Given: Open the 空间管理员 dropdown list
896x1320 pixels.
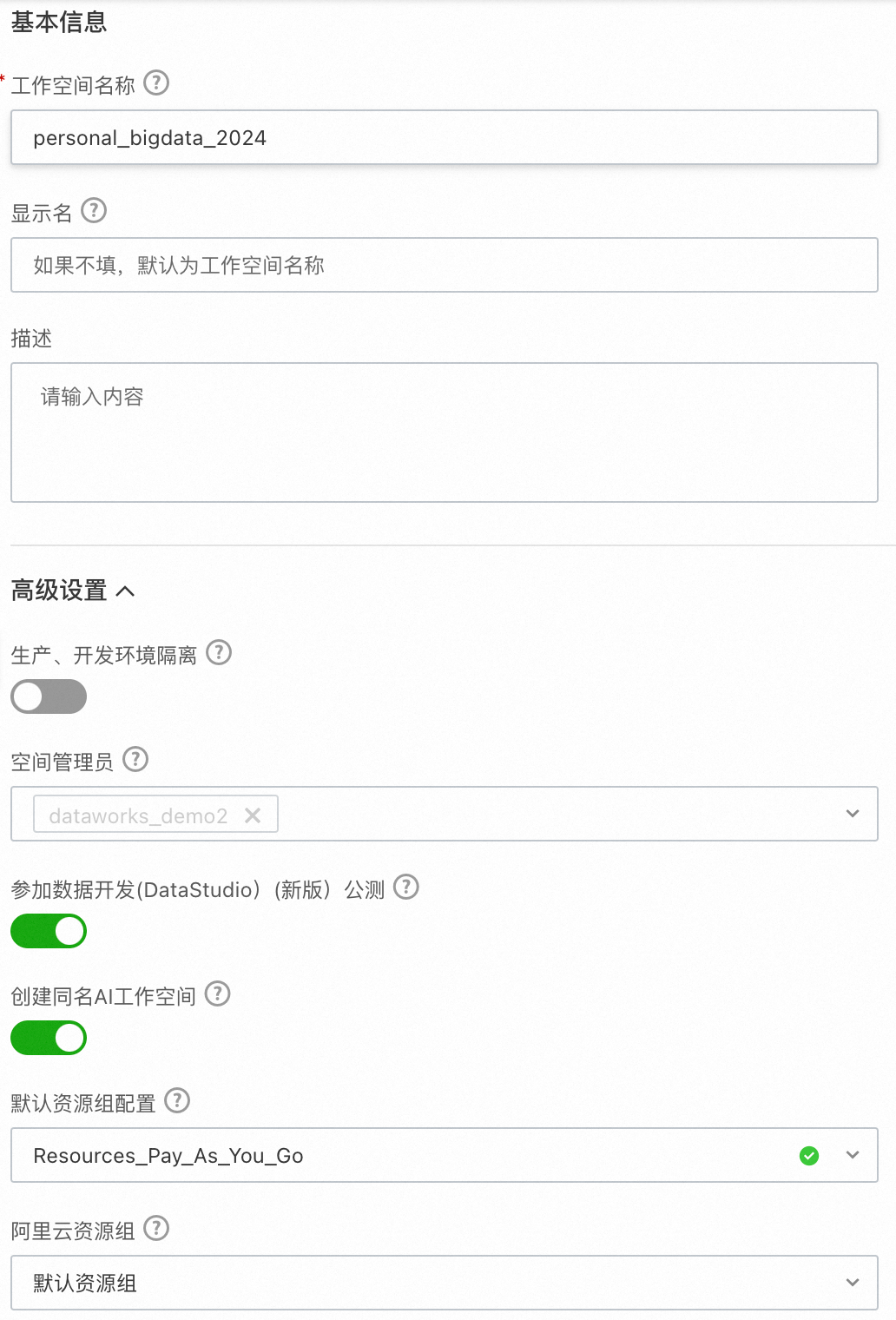Looking at the screenshot, I should pos(850,814).
